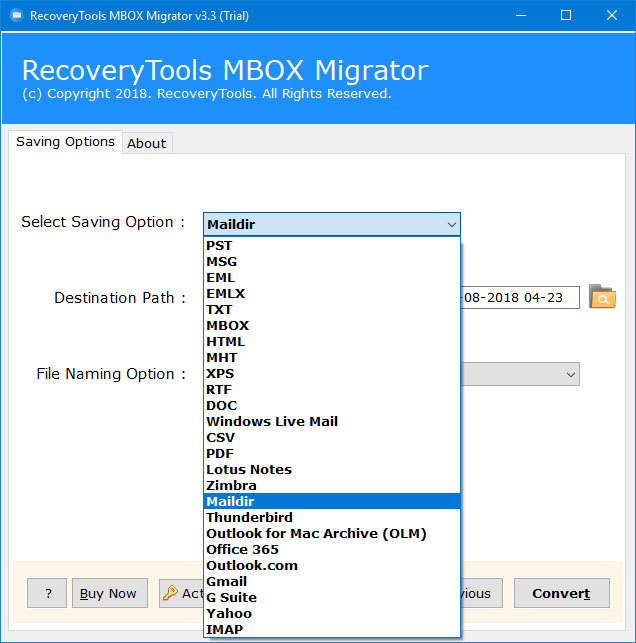Pick G Suite from the list
Screen dimensions: 636x643
coord(332,597)
